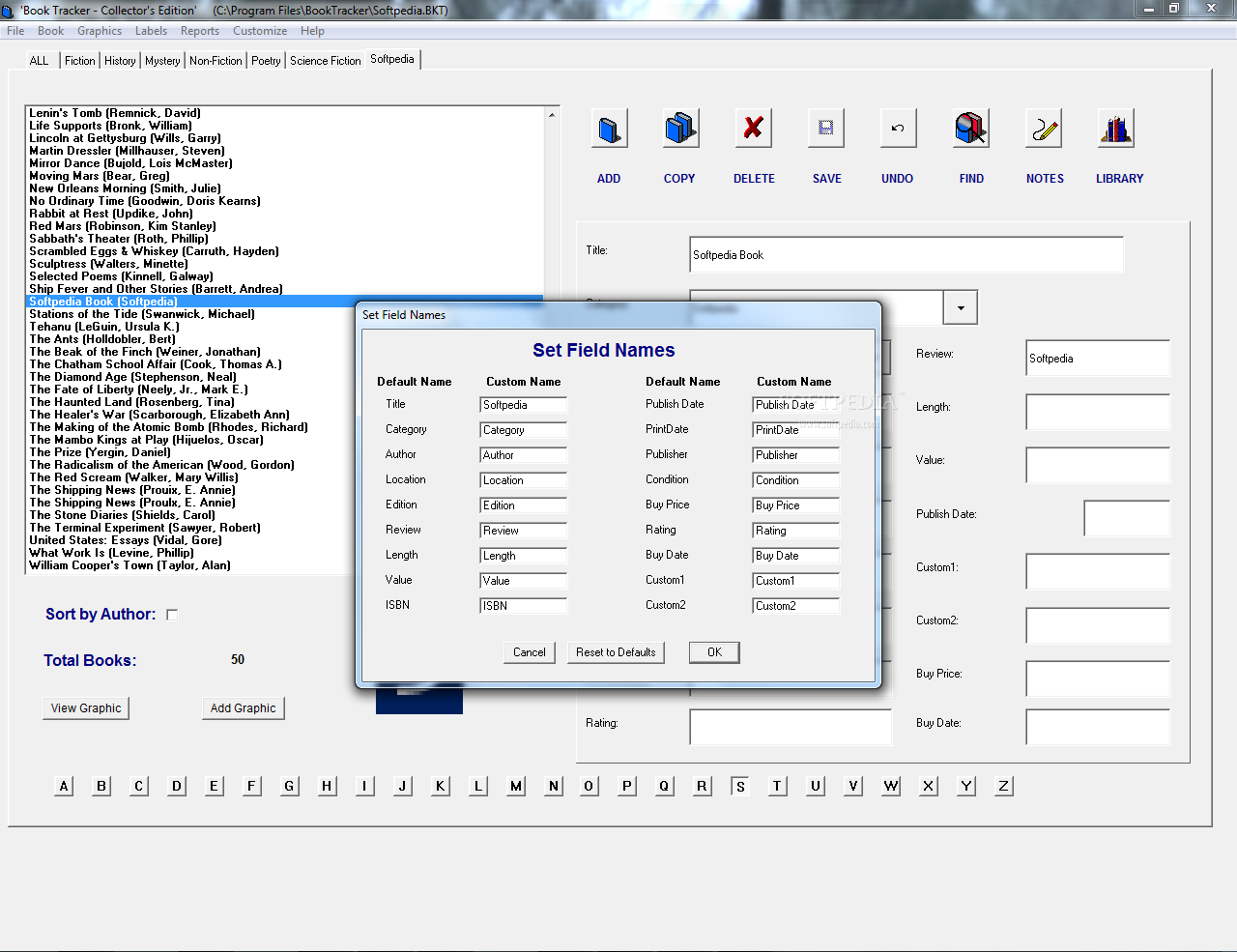Open the Customize menu
The height and width of the screenshot is (952, 1237).
pyautogui.click(x=260, y=30)
